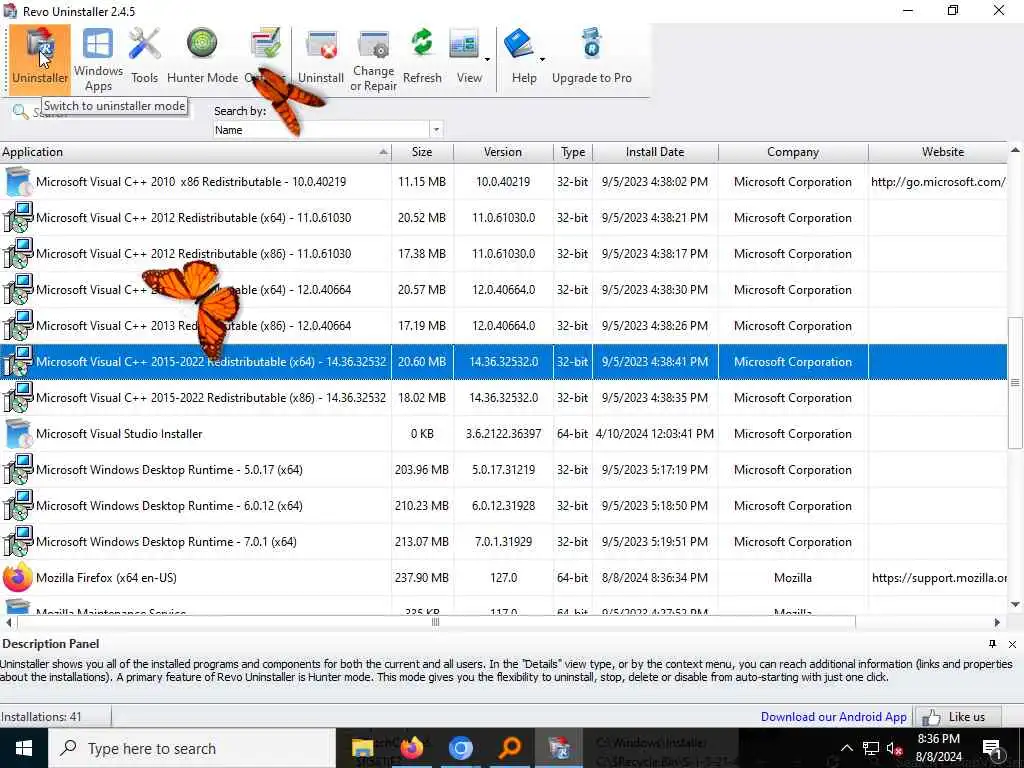Pin the Description Panel
The width and height of the screenshot is (1024, 768).
tap(992, 644)
